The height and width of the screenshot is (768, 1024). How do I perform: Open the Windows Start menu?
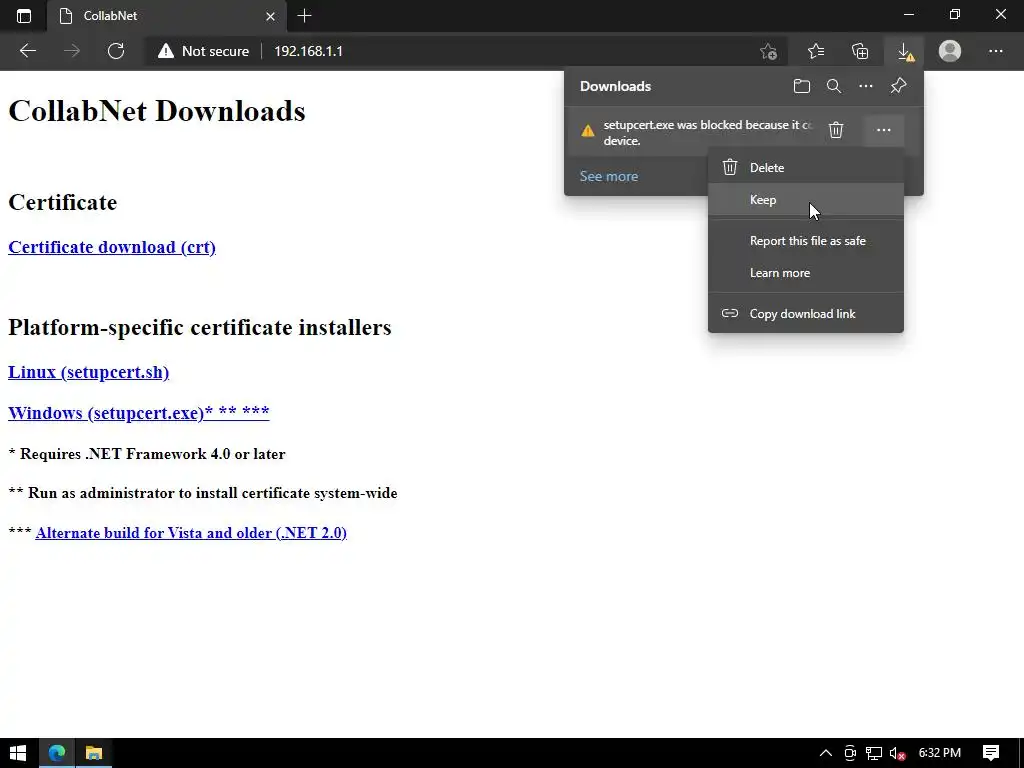pos(18,753)
